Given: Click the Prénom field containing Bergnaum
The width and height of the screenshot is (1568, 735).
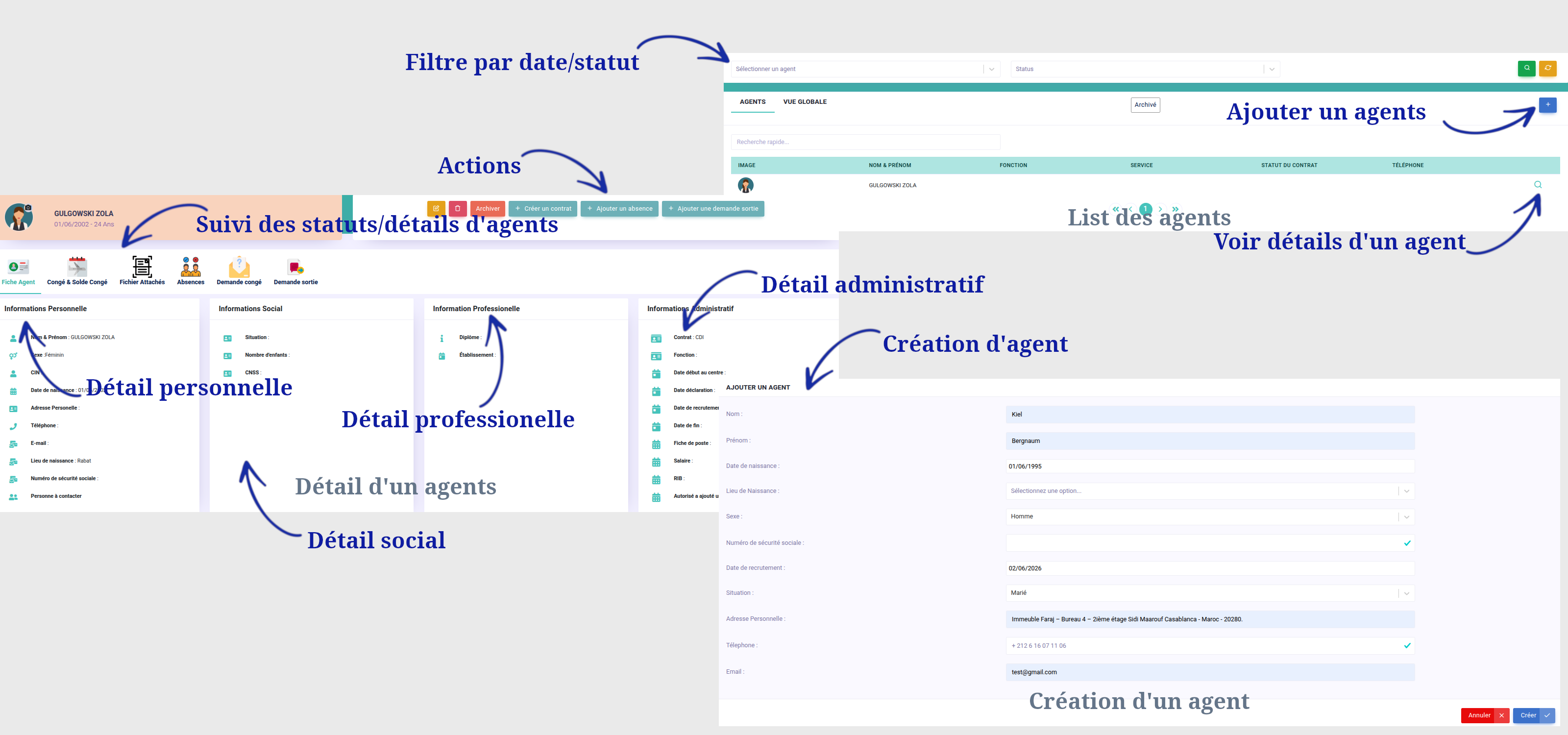Looking at the screenshot, I should coord(1210,441).
